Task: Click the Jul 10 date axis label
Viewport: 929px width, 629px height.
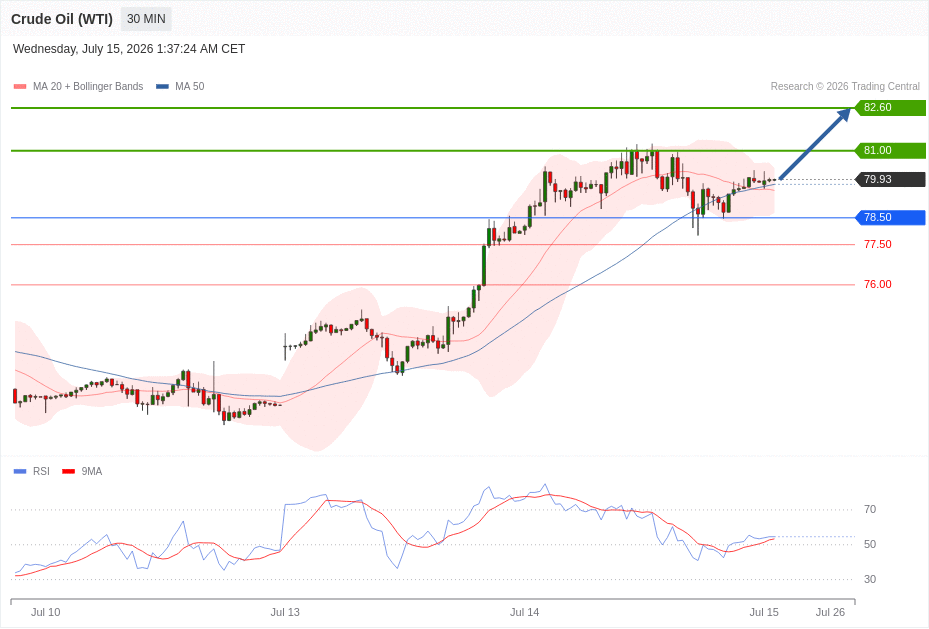Action: coord(46,612)
